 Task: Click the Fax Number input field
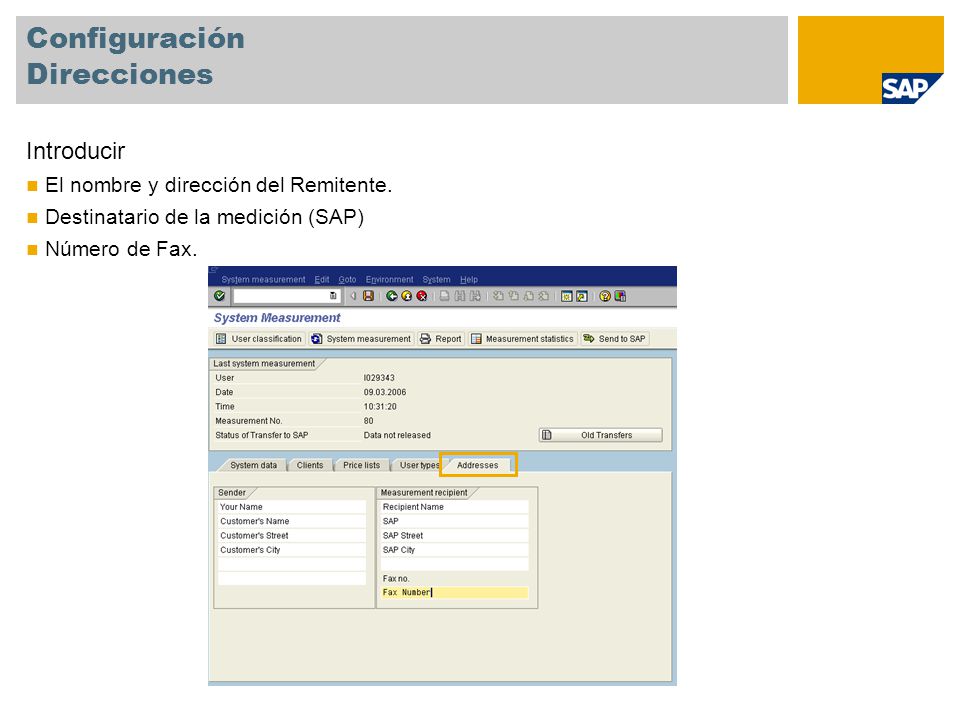click(x=454, y=593)
